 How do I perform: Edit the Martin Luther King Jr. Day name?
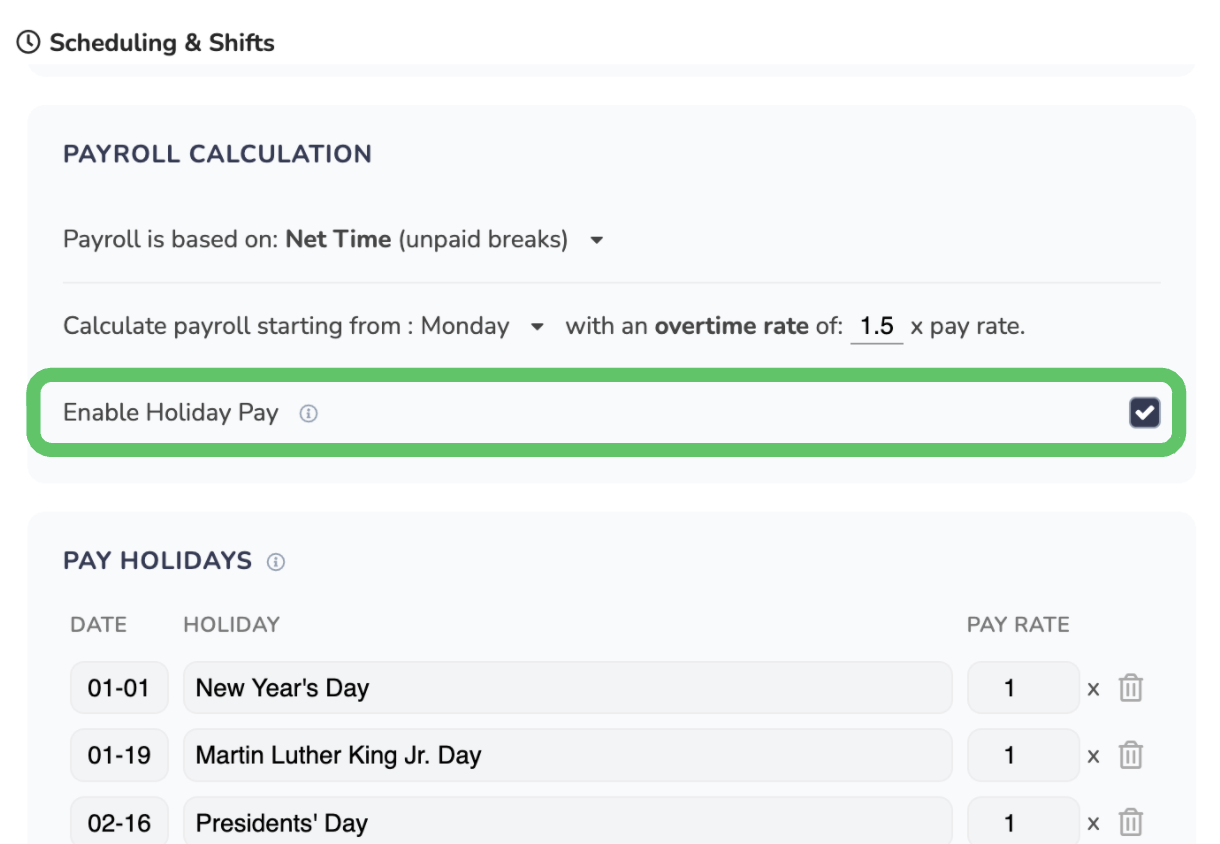[x=567, y=755]
